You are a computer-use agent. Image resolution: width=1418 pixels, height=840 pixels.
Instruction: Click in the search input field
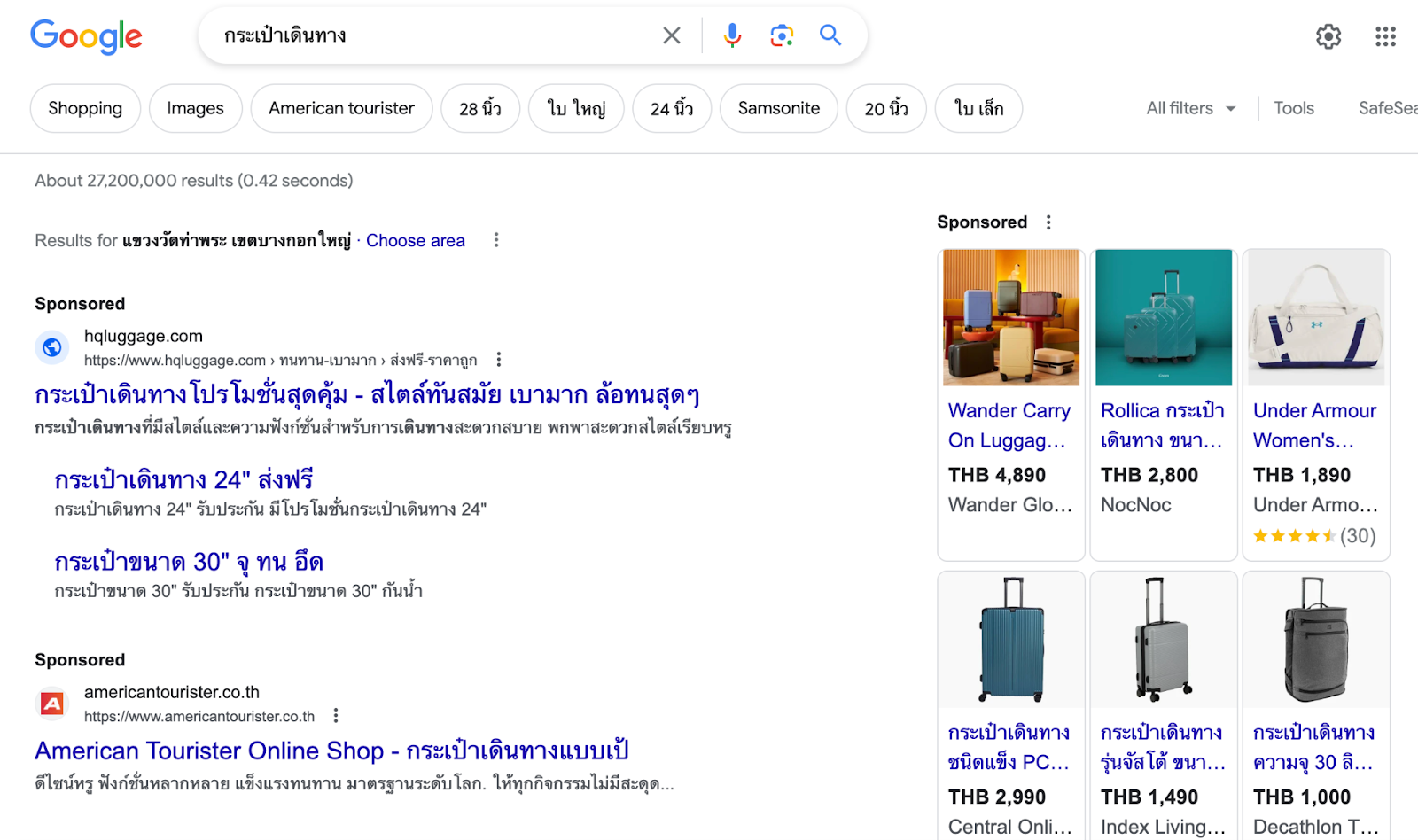pyautogui.click(x=434, y=35)
